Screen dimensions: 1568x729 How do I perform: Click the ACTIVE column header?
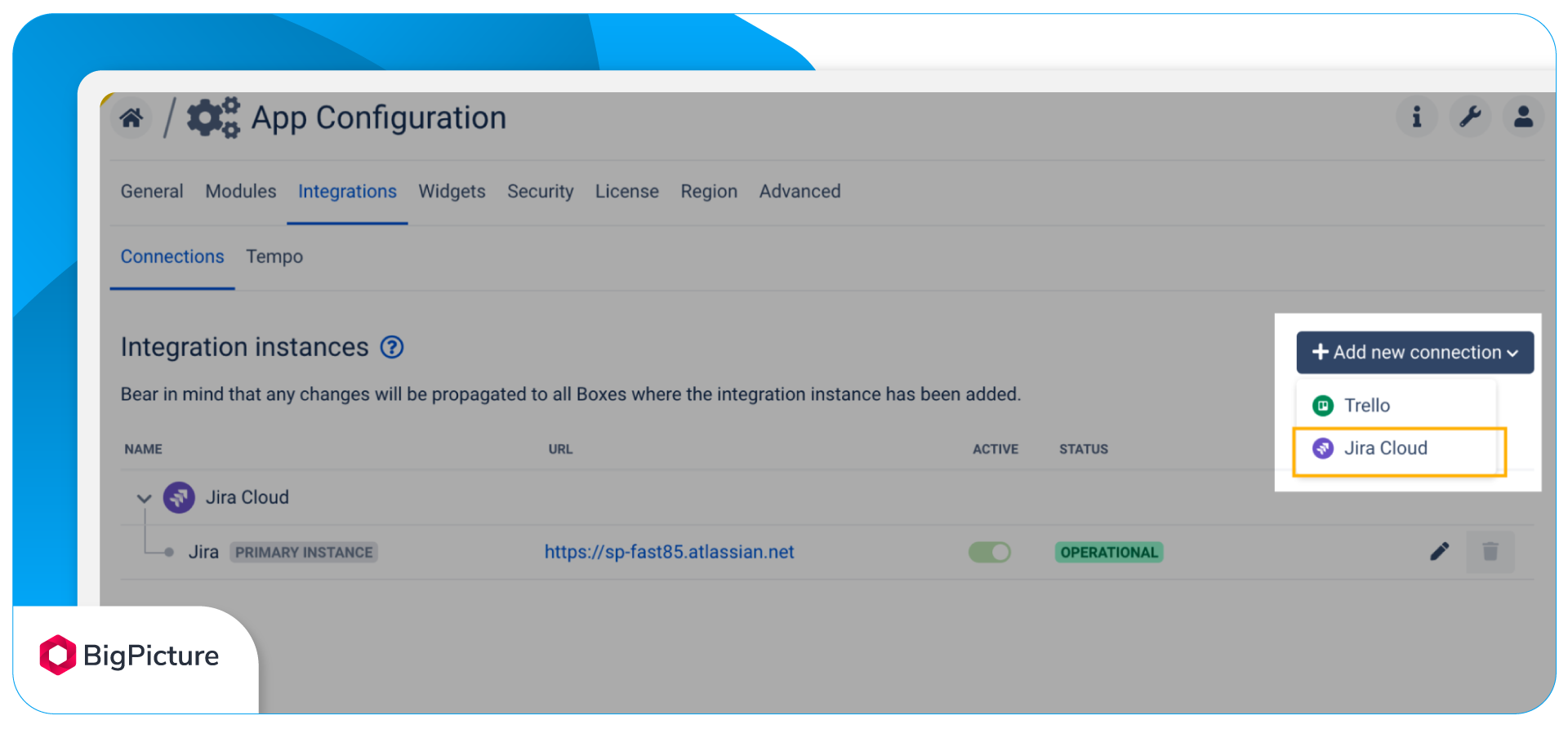point(995,449)
